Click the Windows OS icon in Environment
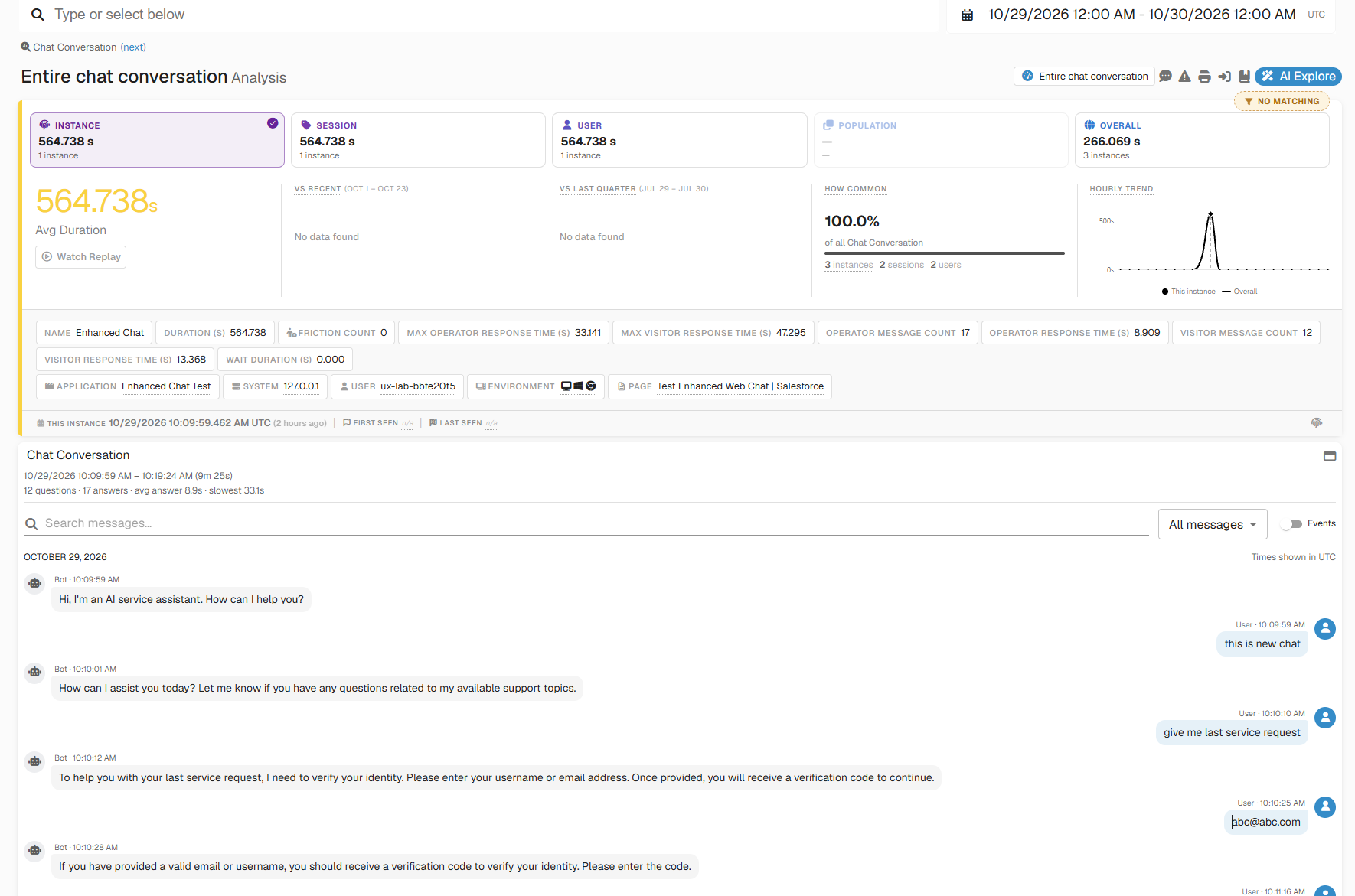The height and width of the screenshot is (896, 1355). 579,386
